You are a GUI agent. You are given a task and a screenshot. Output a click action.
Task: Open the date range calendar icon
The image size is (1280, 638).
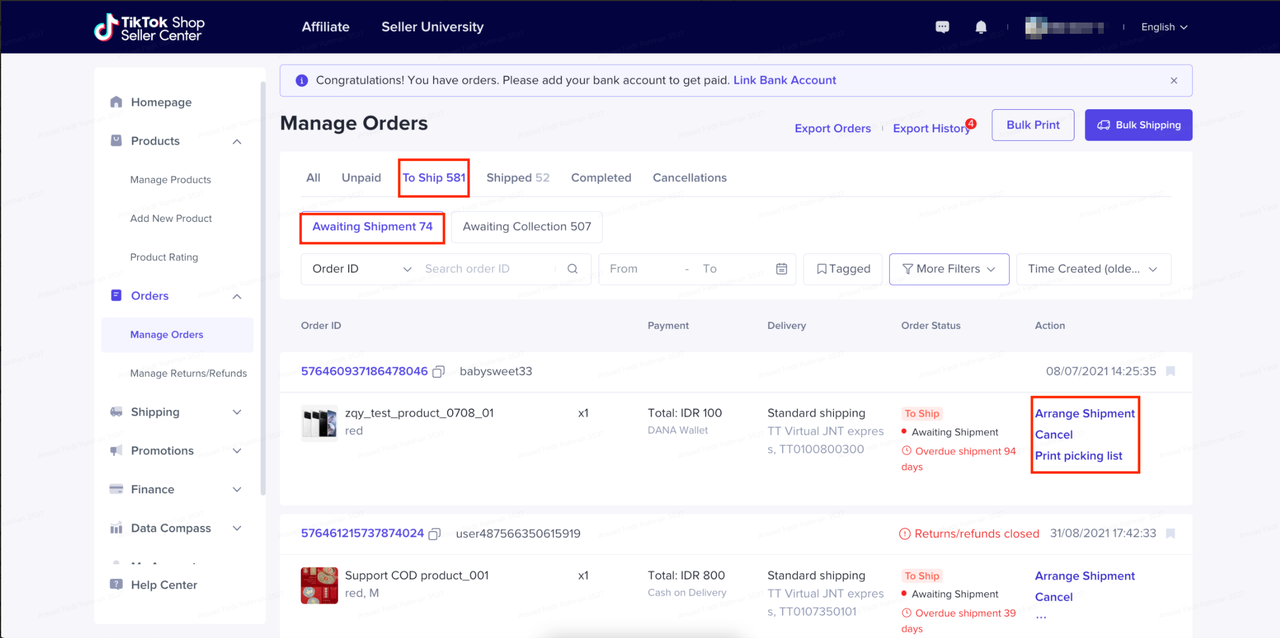point(782,269)
